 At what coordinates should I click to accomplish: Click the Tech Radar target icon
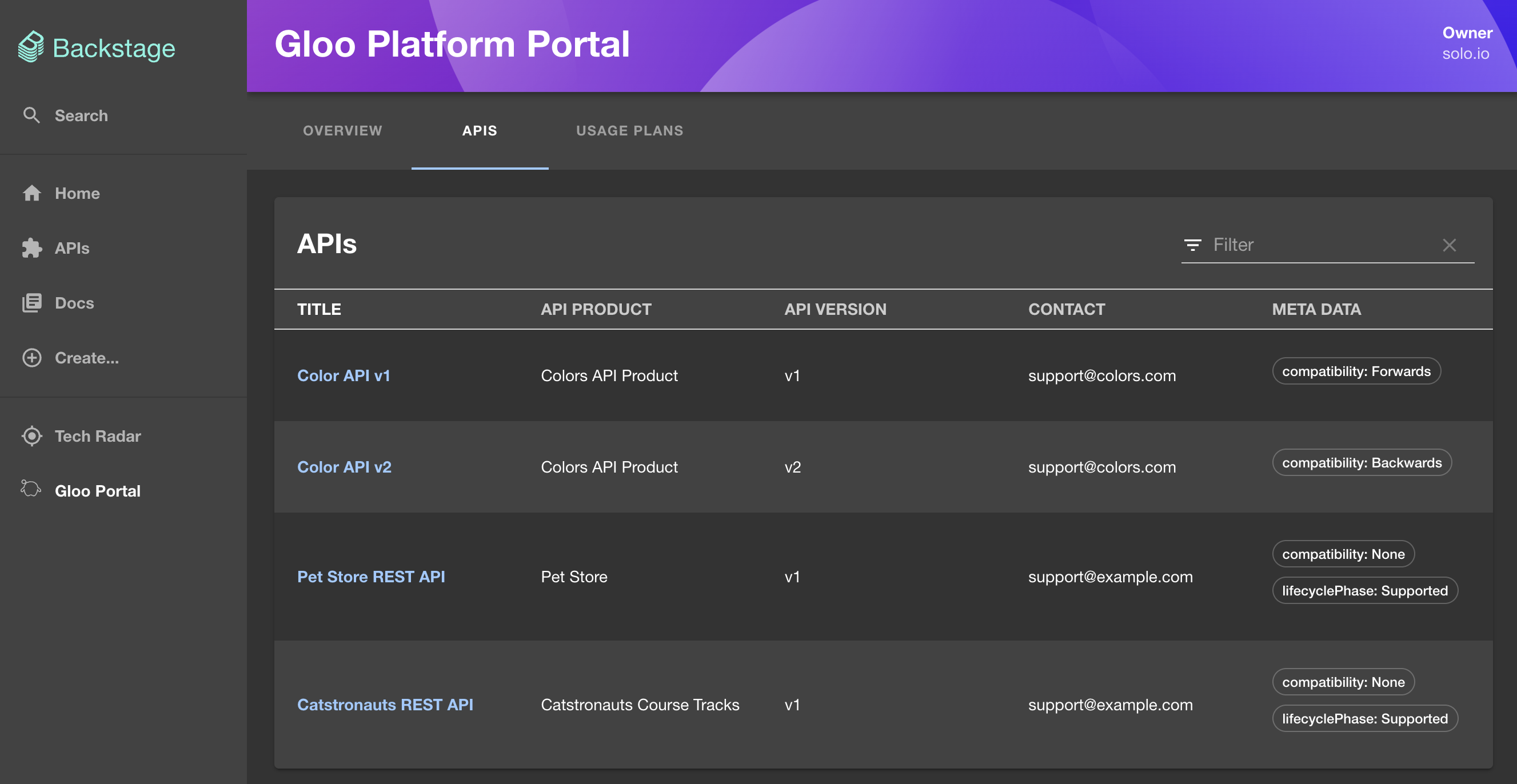32,436
